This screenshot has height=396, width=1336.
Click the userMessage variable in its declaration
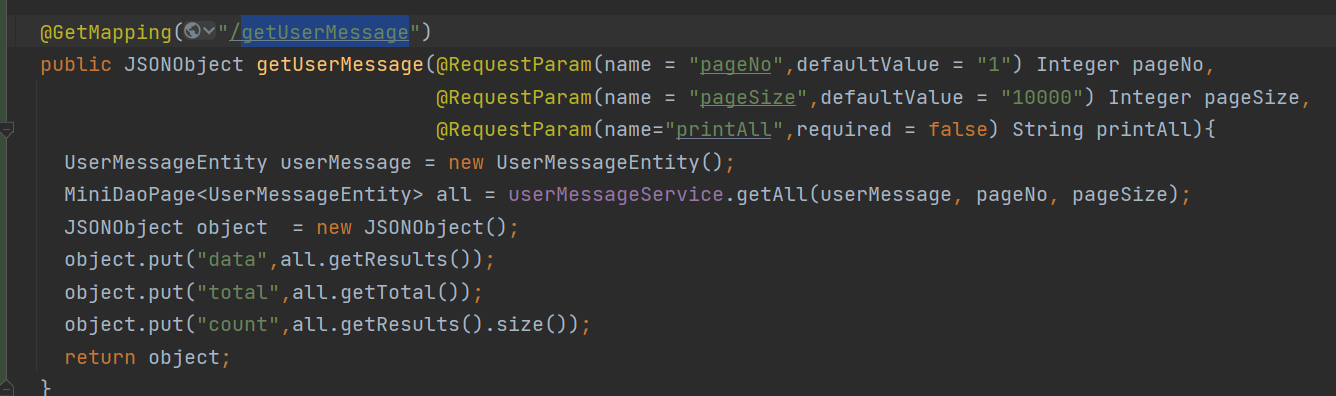(x=345, y=162)
